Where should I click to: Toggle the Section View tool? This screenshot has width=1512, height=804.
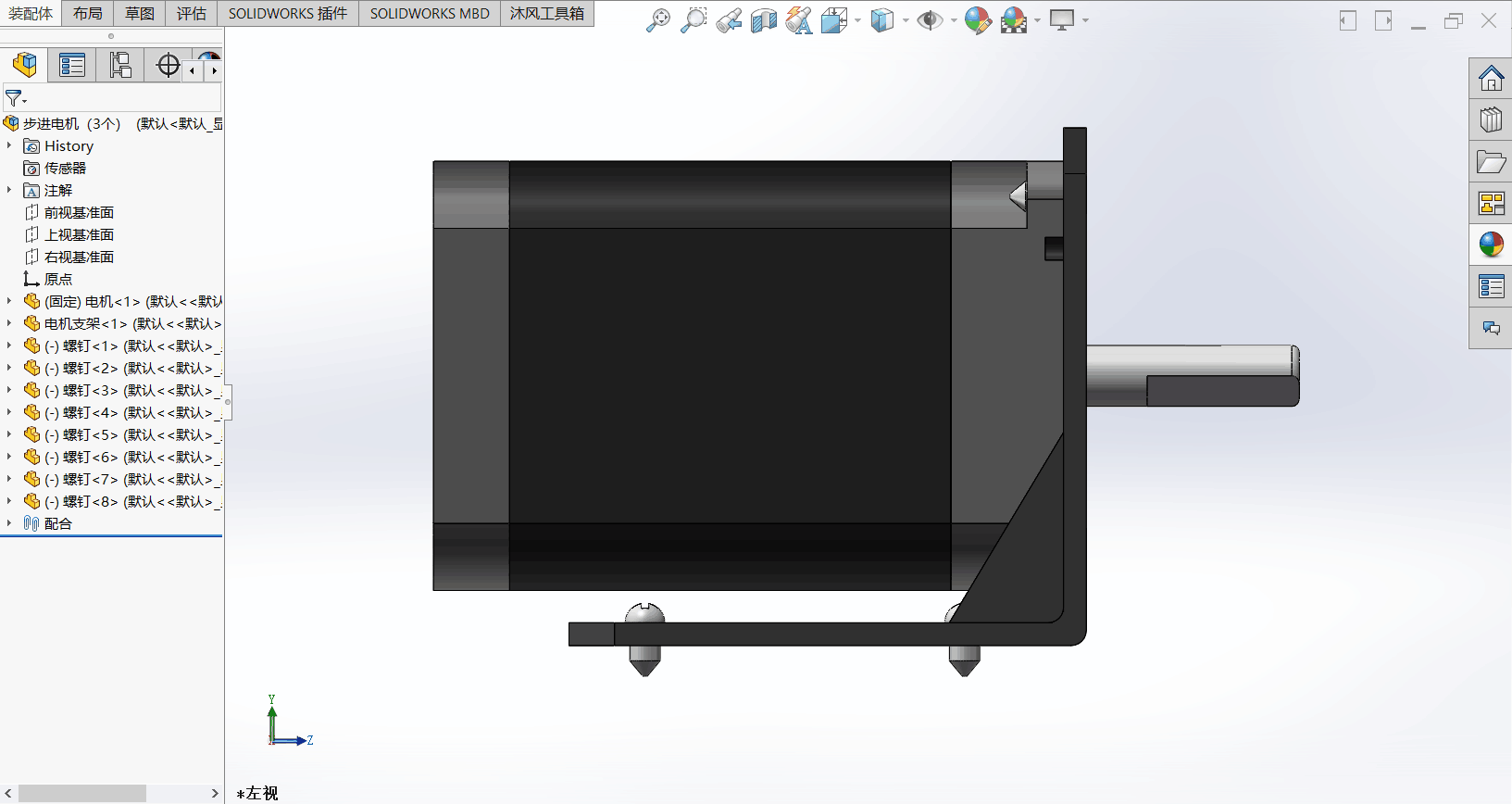[x=764, y=20]
